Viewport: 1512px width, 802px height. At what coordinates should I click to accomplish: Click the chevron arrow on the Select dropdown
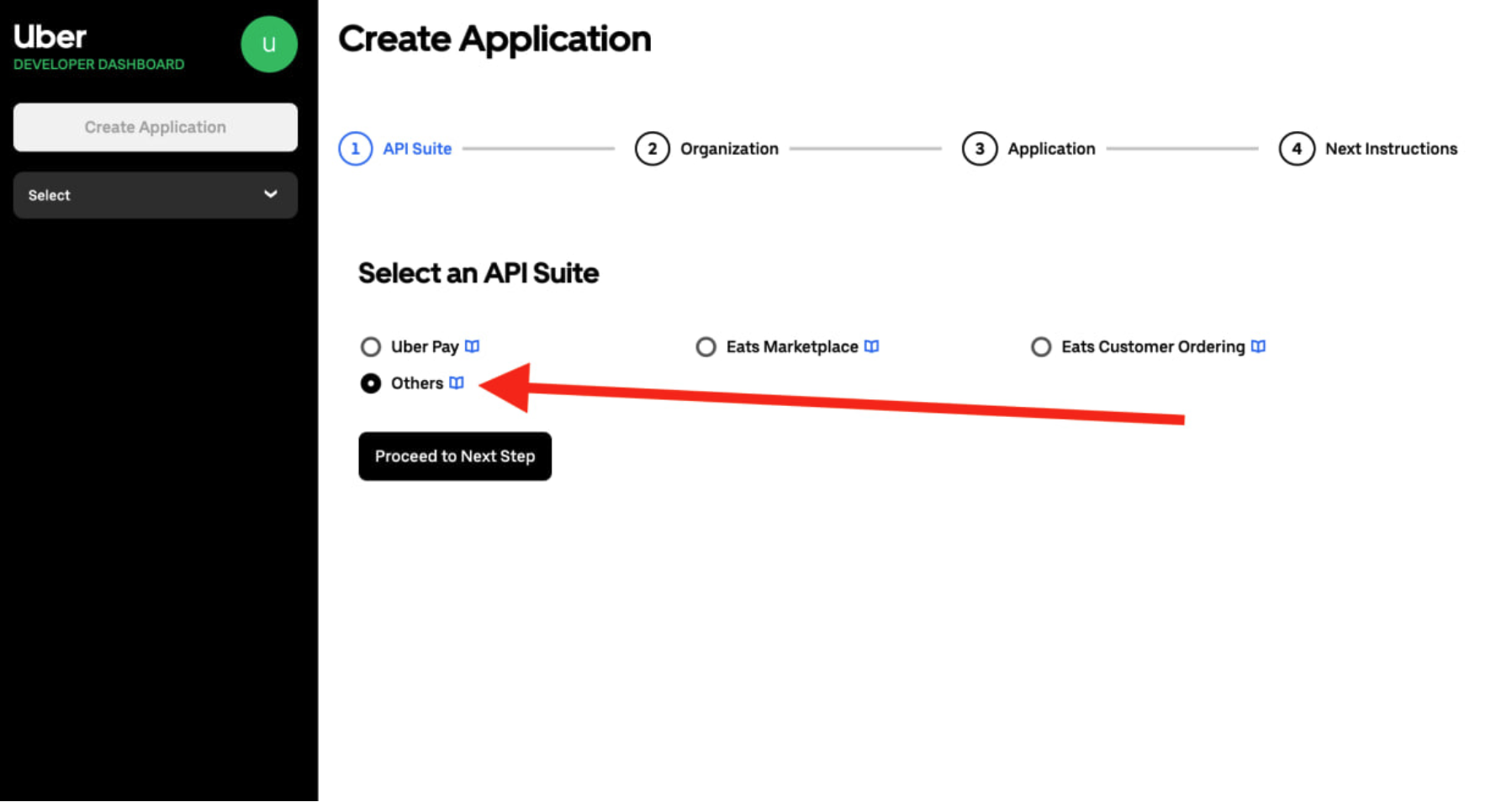pos(271,194)
